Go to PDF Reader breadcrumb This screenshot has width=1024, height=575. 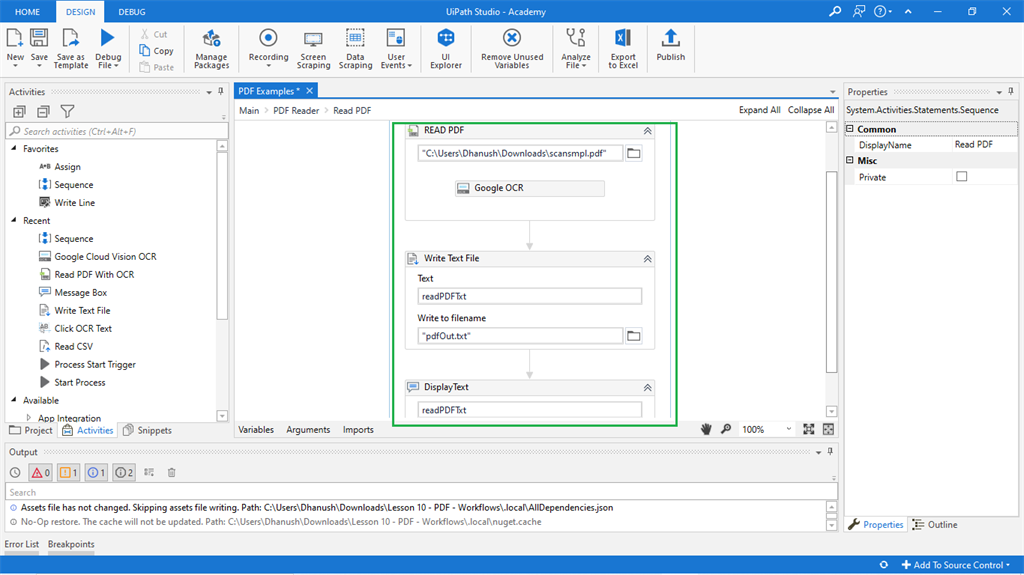tap(296, 110)
